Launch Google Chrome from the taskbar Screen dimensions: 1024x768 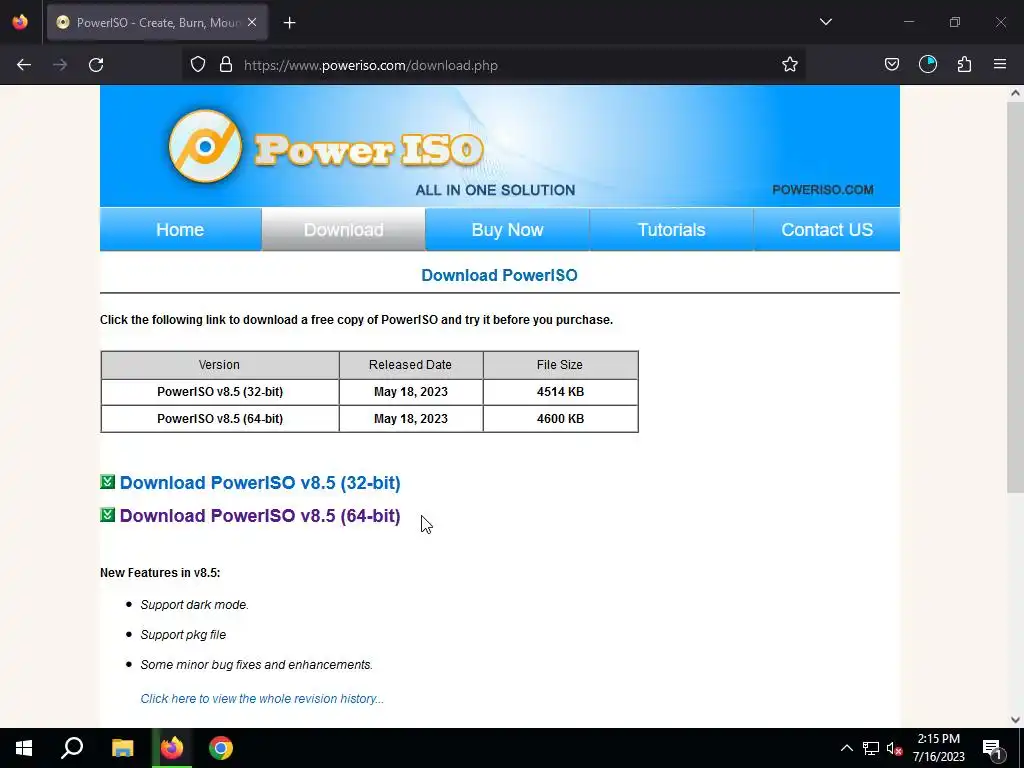(221, 748)
